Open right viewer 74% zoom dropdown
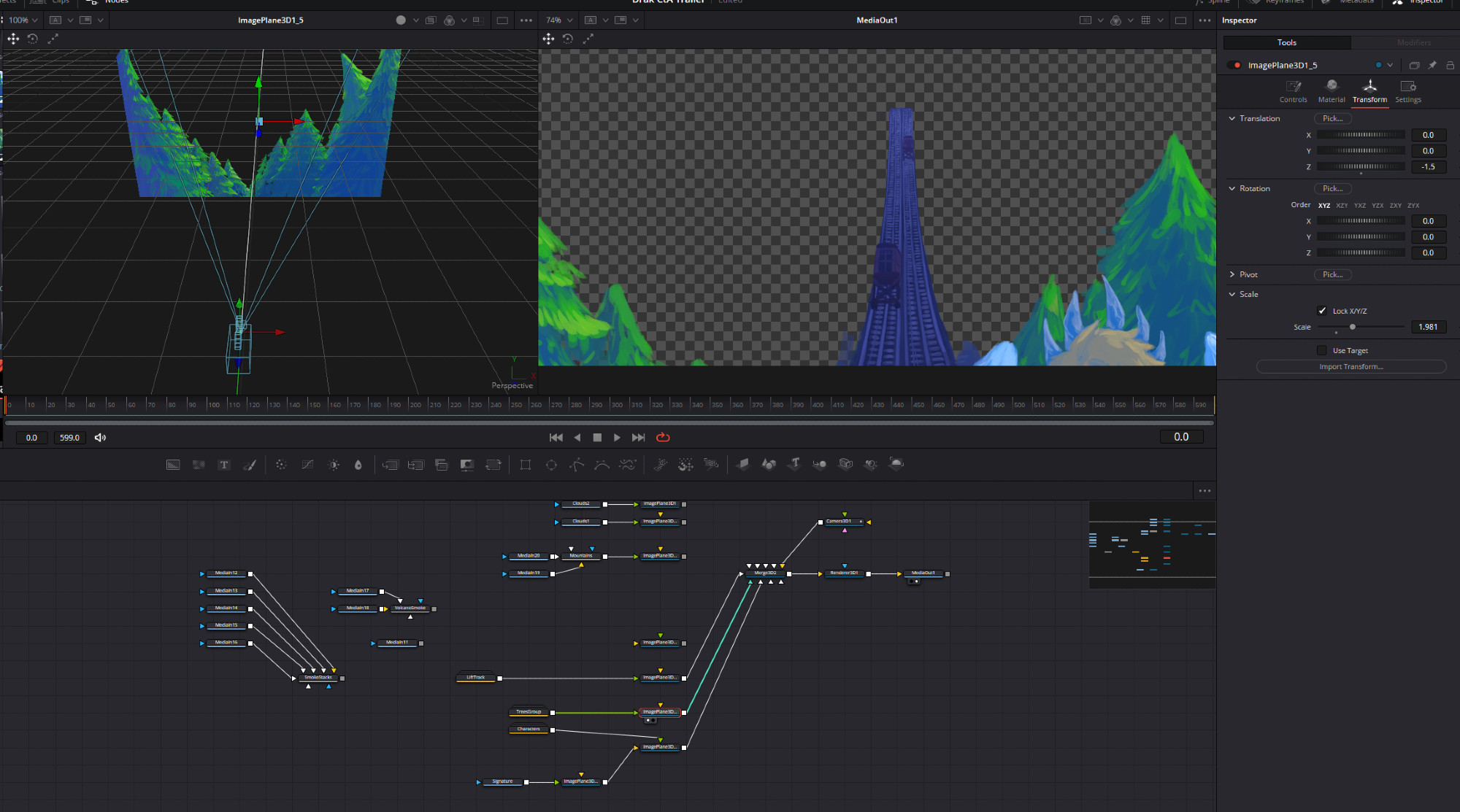The width and height of the screenshot is (1460, 812). [x=560, y=20]
